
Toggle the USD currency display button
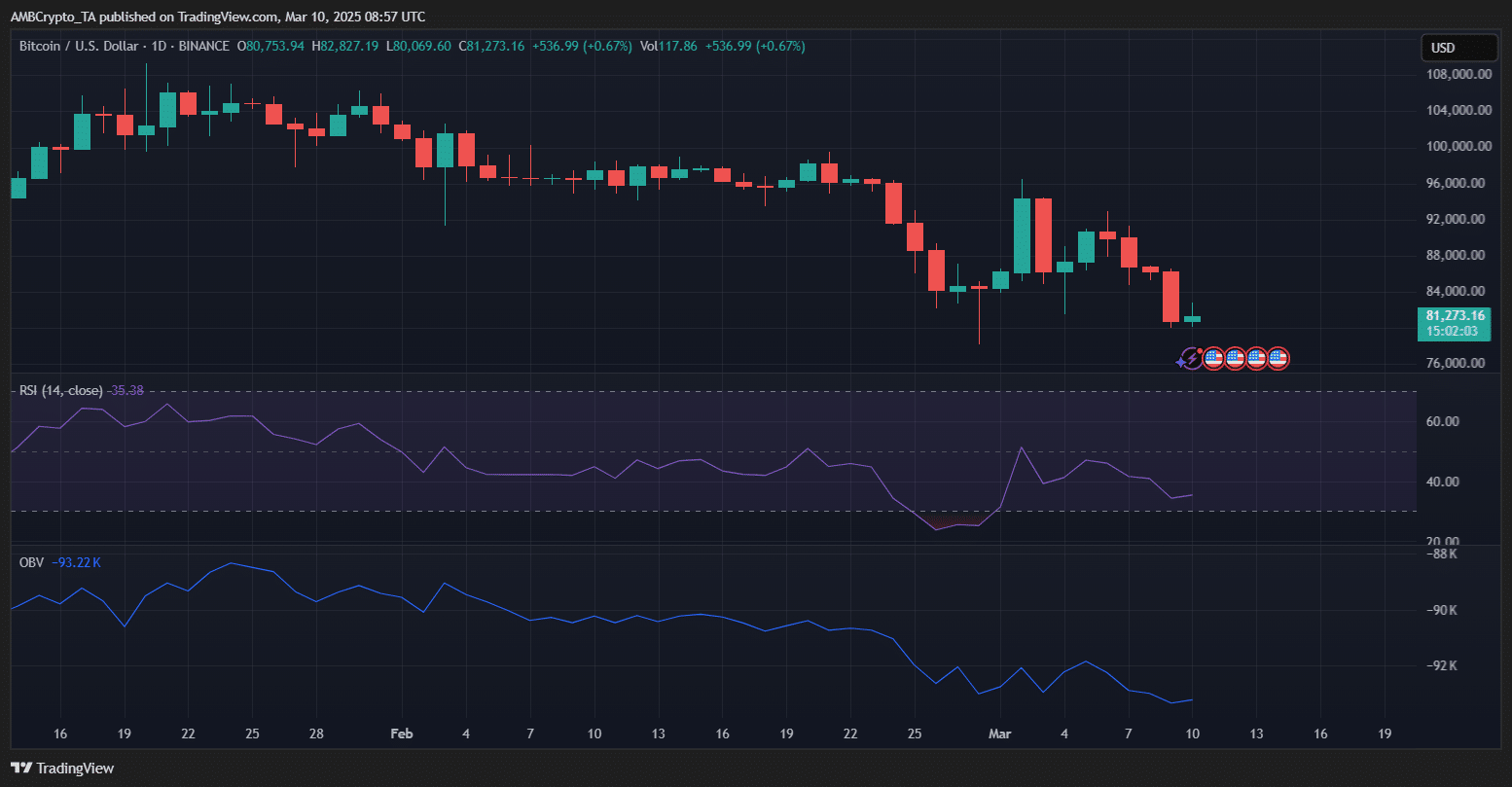click(1458, 46)
